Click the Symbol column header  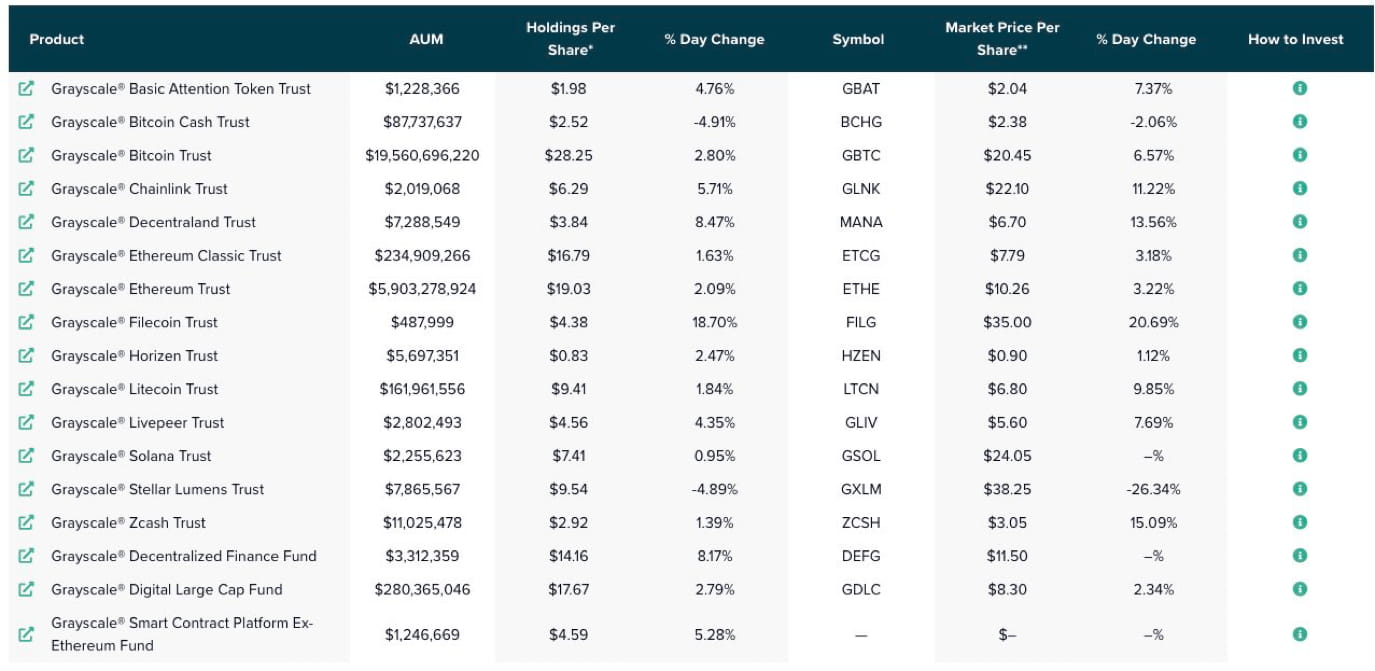(858, 39)
